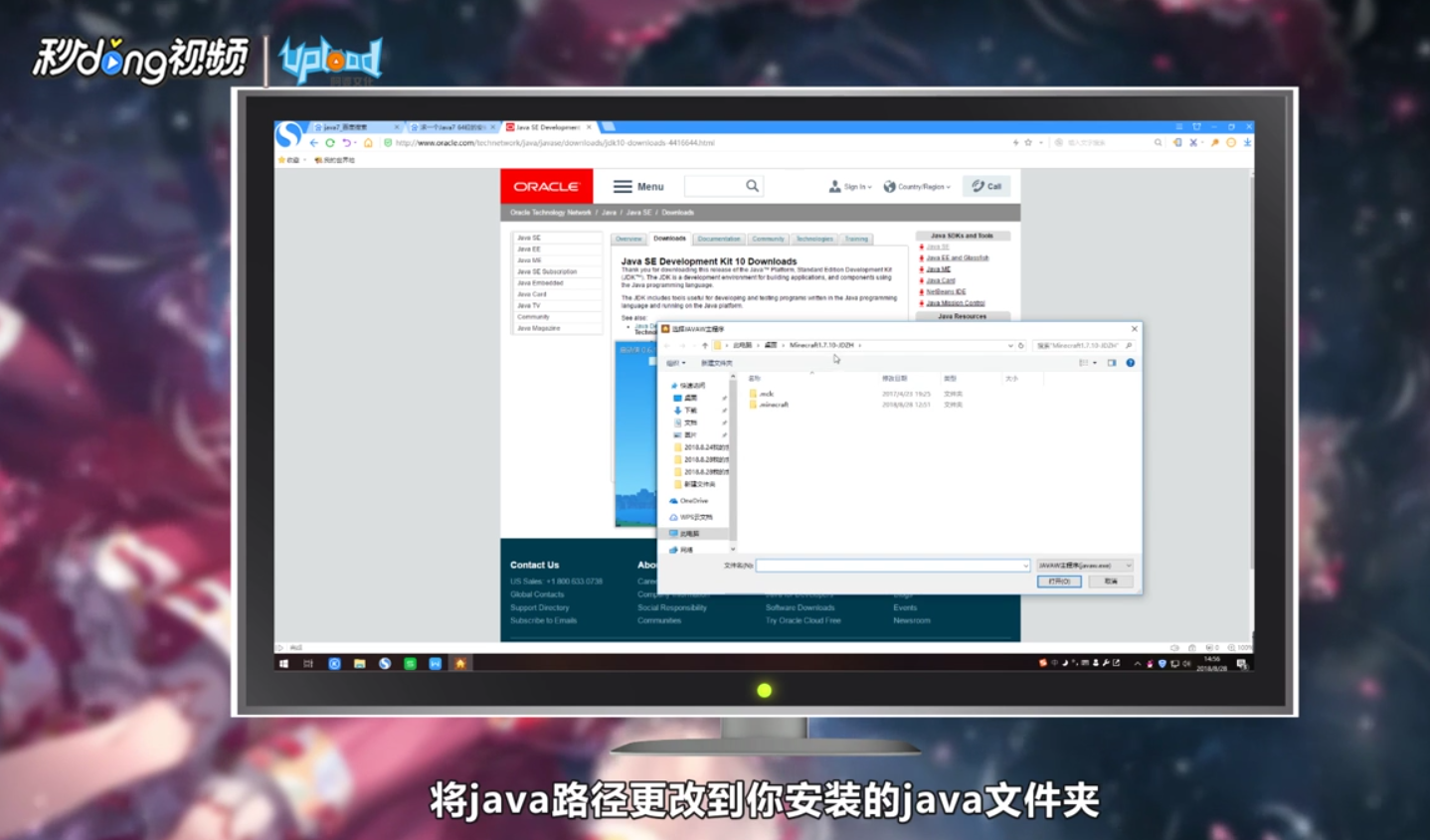Open the Sign In dropdown
Image resolution: width=1430 pixels, height=840 pixels.
point(850,187)
